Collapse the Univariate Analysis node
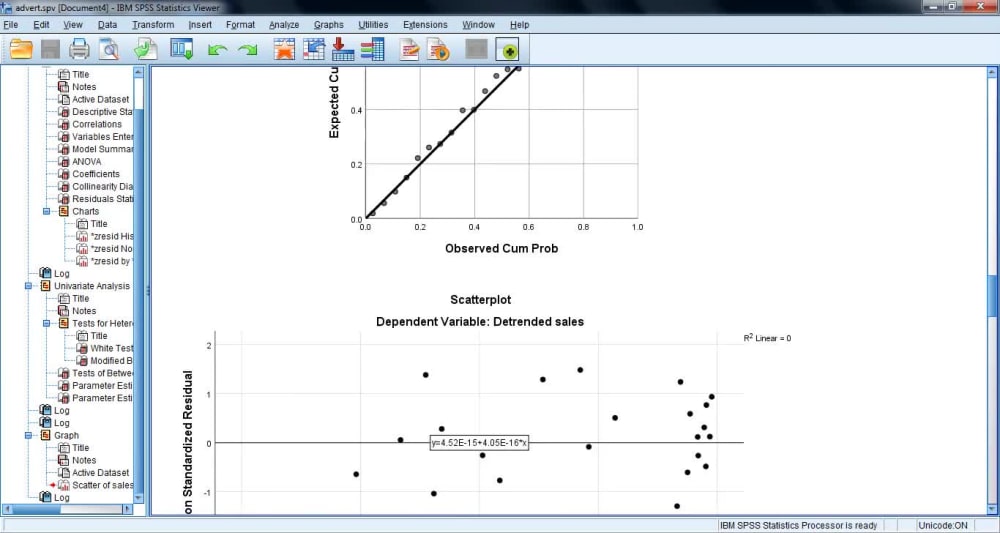This screenshot has height=533, width=1000. 28,286
